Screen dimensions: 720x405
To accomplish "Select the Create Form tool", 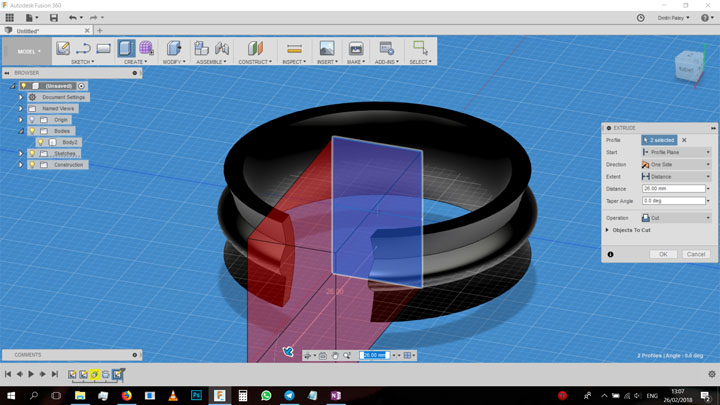I will click(x=146, y=48).
